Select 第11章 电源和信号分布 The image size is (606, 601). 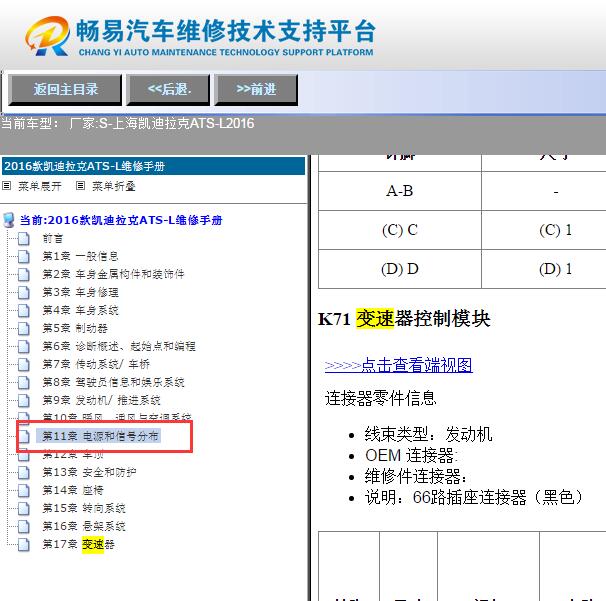100,436
